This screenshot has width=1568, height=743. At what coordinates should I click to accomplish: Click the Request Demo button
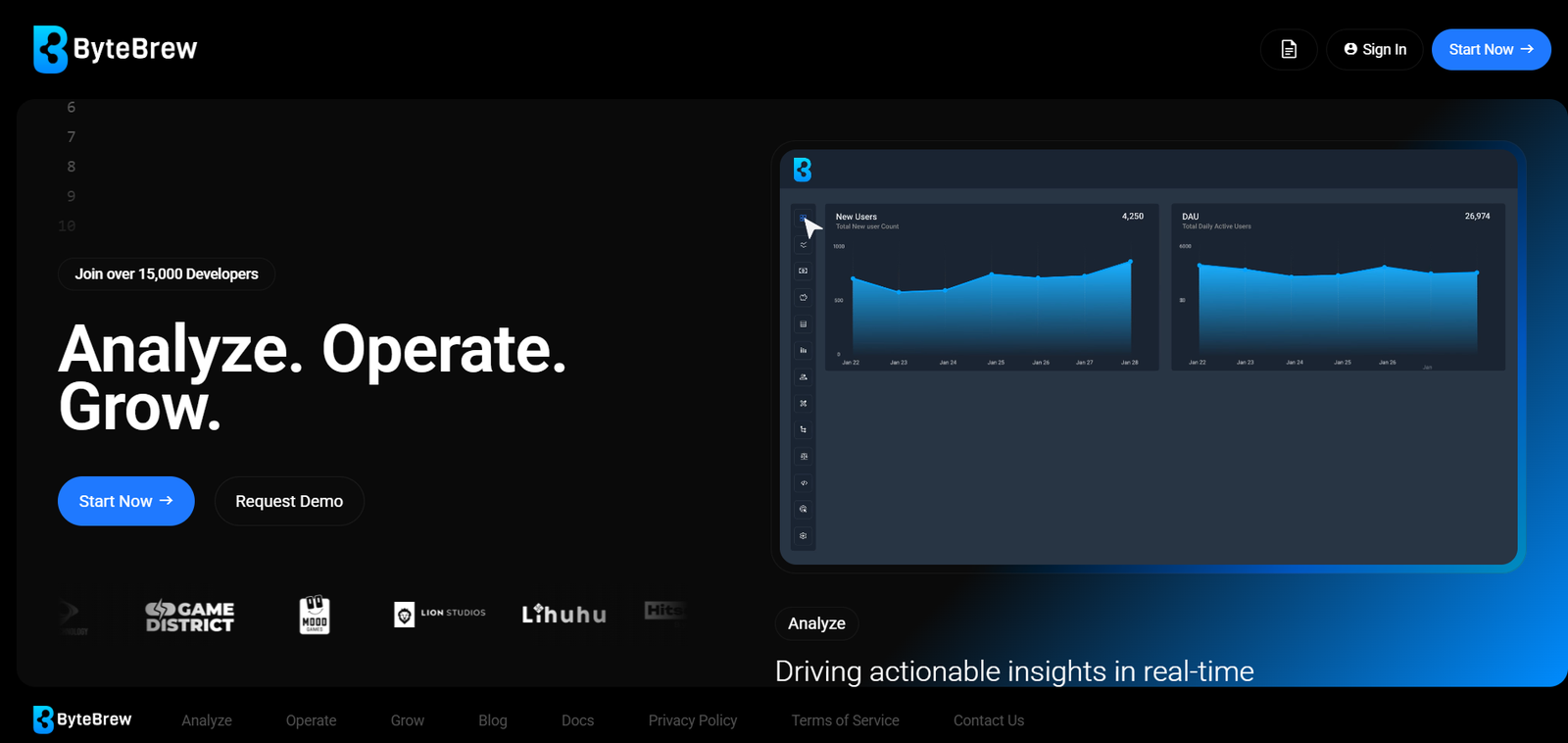(x=289, y=501)
